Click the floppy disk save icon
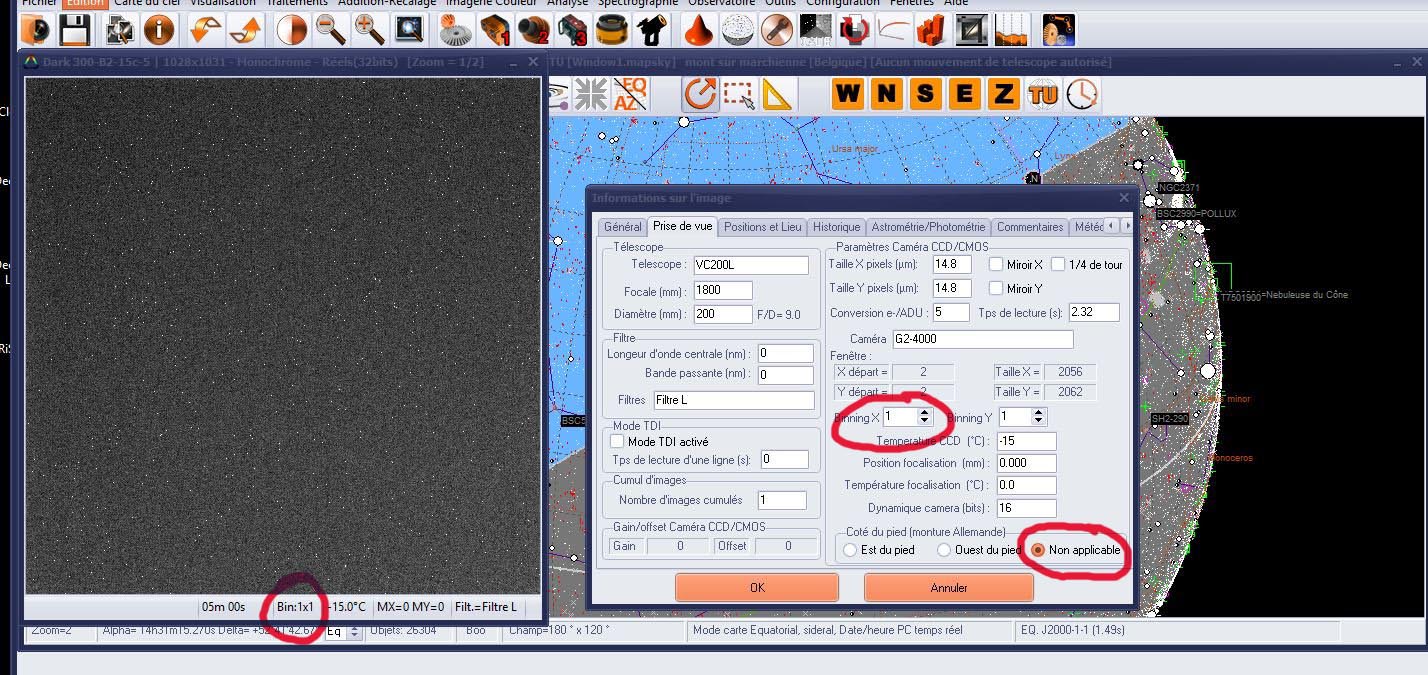Image resolution: width=1428 pixels, height=675 pixels. coord(75,30)
